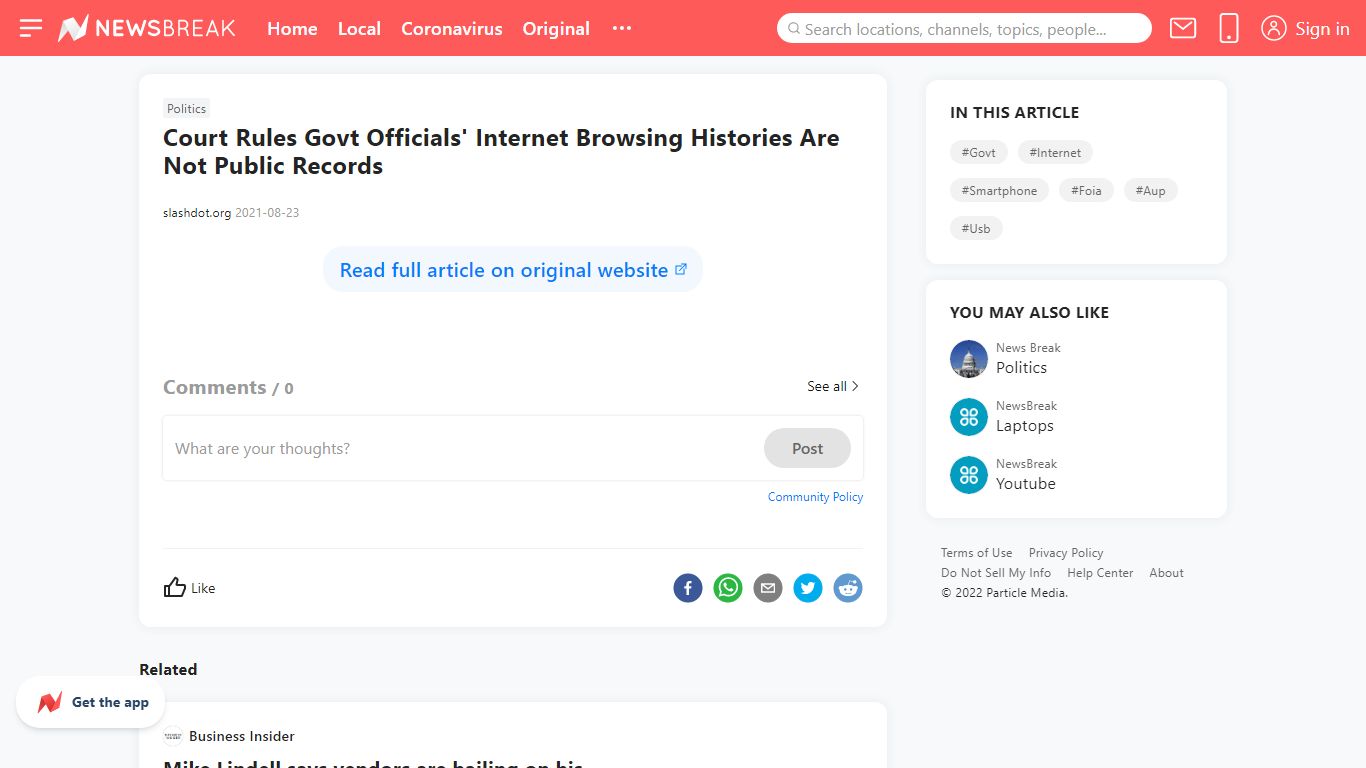The height and width of the screenshot is (768, 1366).
Task: Open the Help Center link
Action: [1100, 572]
